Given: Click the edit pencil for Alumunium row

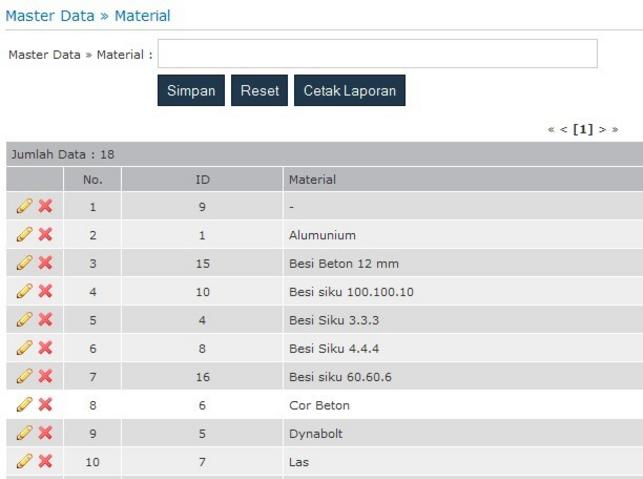Looking at the screenshot, I should (25, 235).
